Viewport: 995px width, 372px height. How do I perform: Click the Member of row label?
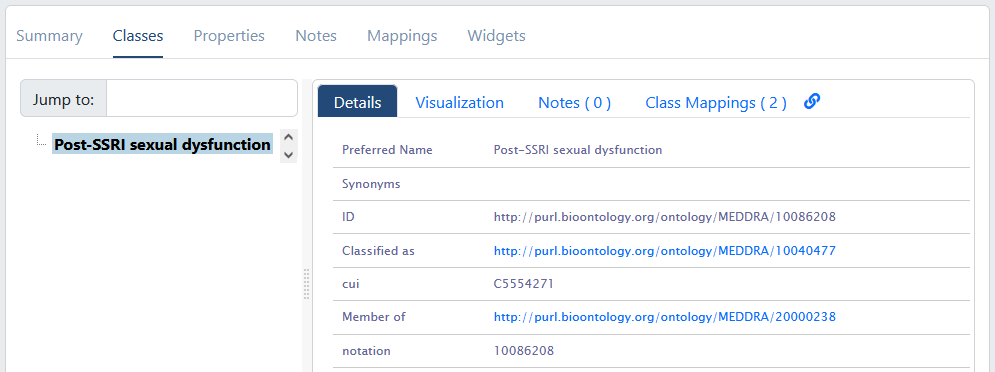tap(374, 316)
